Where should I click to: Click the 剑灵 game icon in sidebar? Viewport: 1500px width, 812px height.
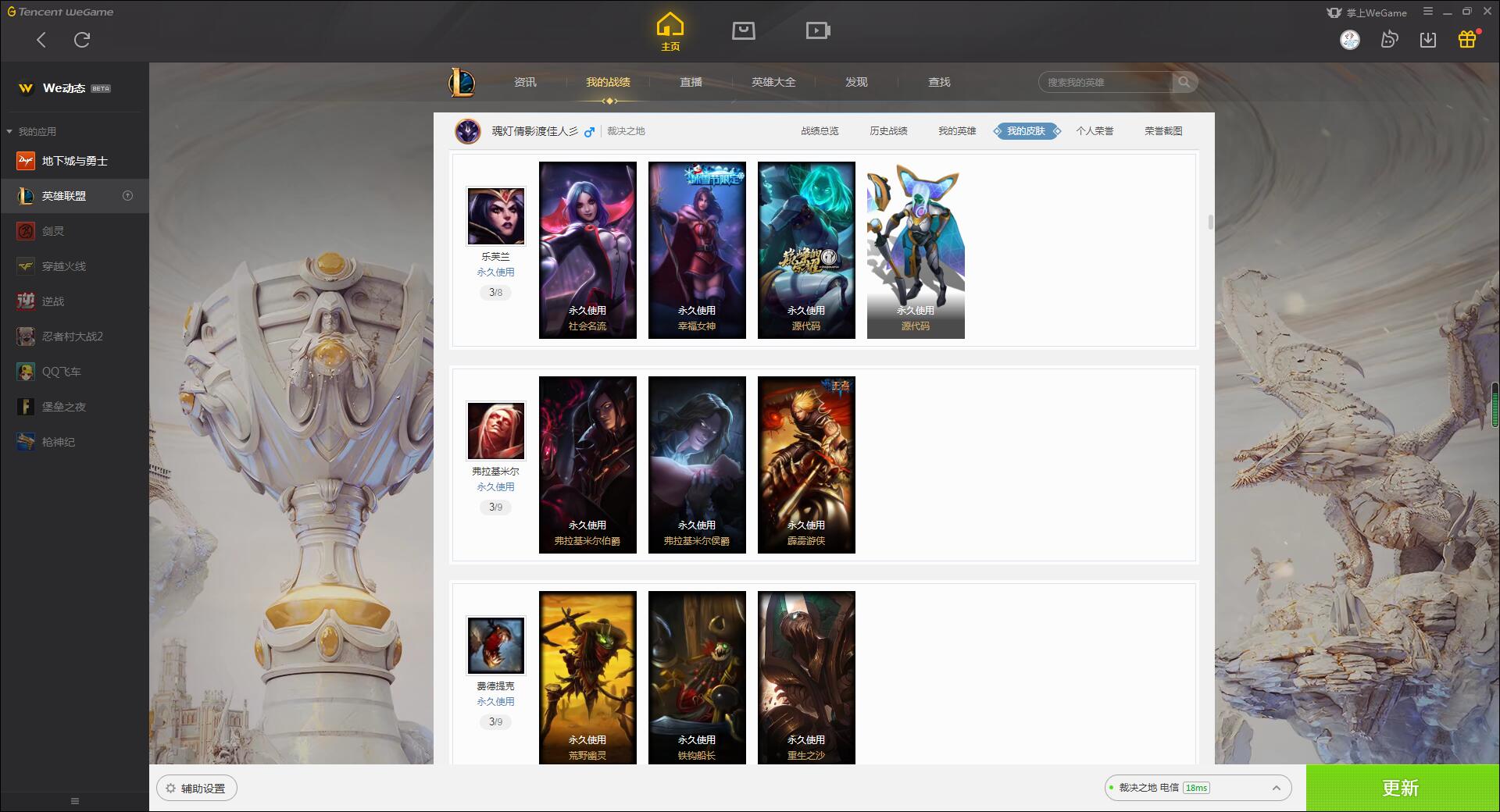pos(26,231)
